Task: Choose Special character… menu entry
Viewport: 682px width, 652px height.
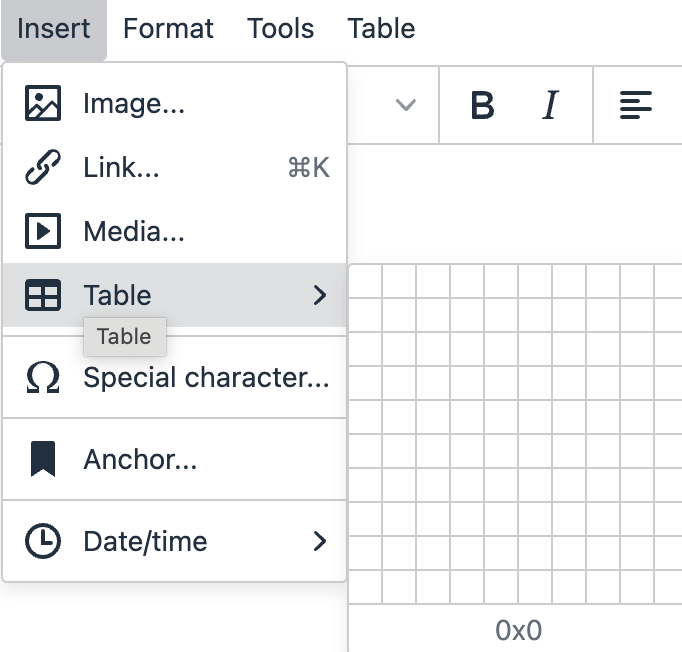Action: (174, 377)
